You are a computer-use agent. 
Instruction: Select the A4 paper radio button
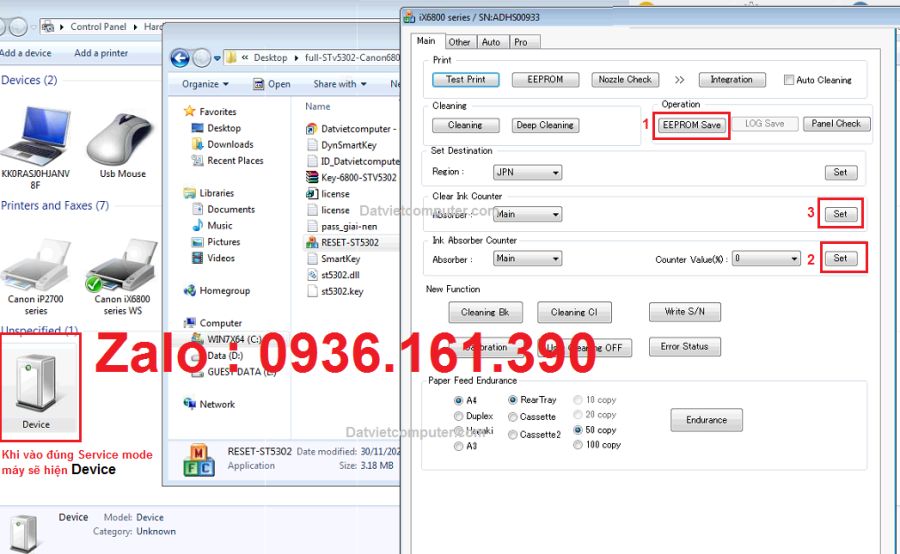point(458,400)
